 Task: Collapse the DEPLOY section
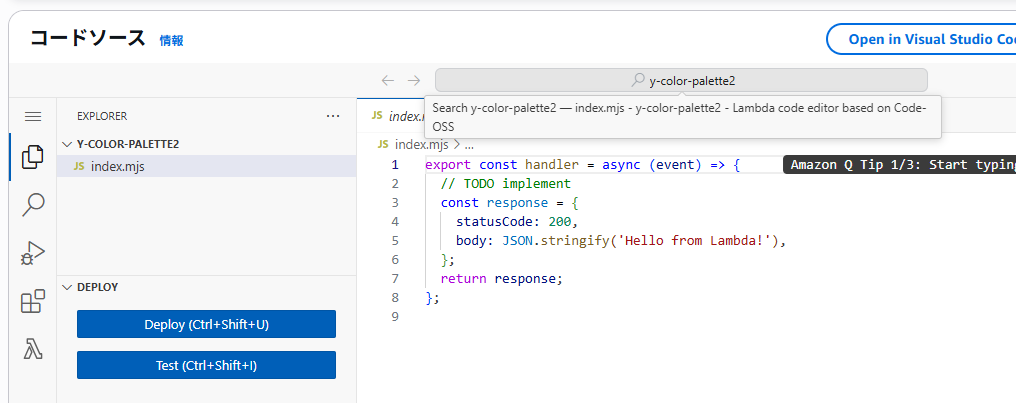[x=67, y=287]
